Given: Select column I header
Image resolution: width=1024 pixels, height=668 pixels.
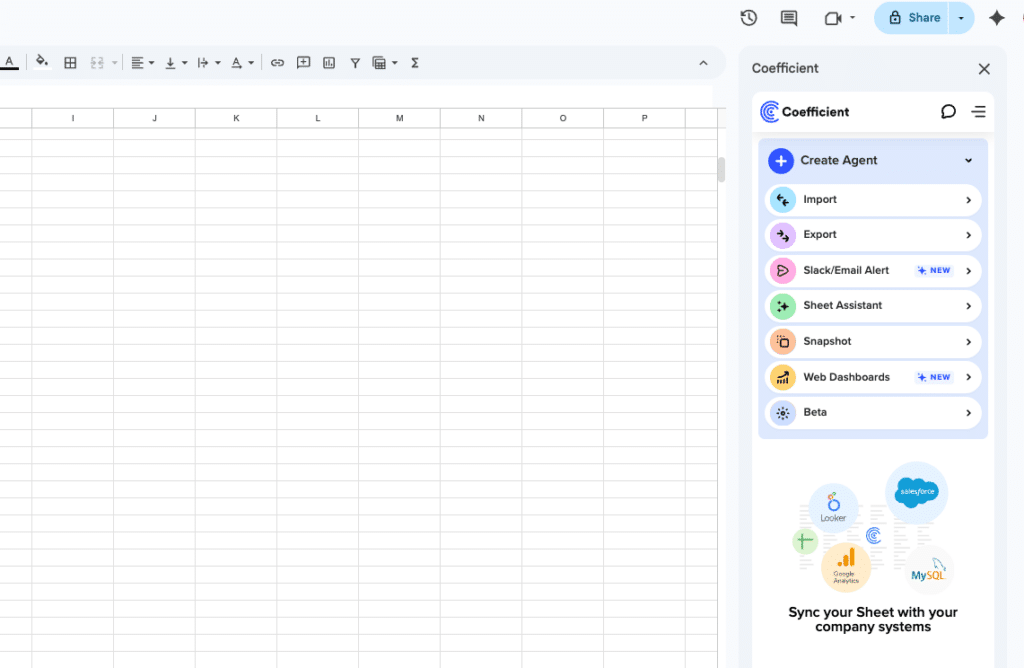Looking at the screenshot, I should click(72, 118).
